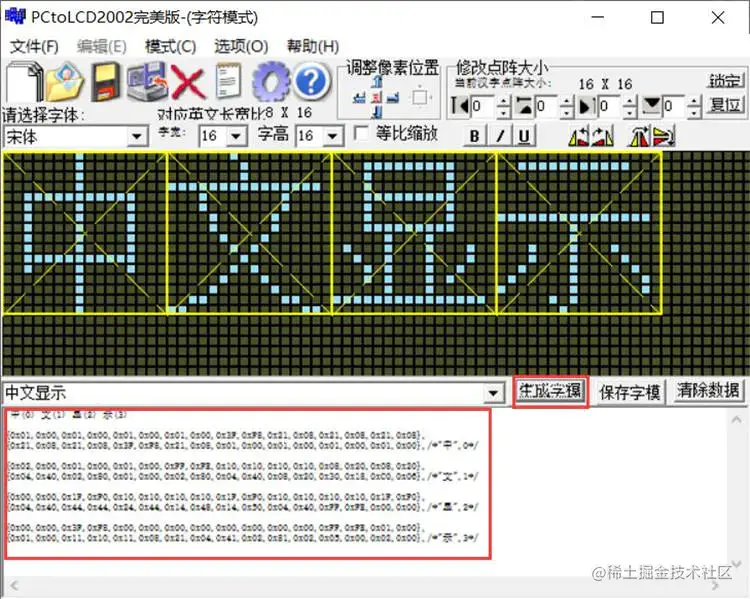Click the center pixel-position icon
750x599 pixels.
click(377, 98)
